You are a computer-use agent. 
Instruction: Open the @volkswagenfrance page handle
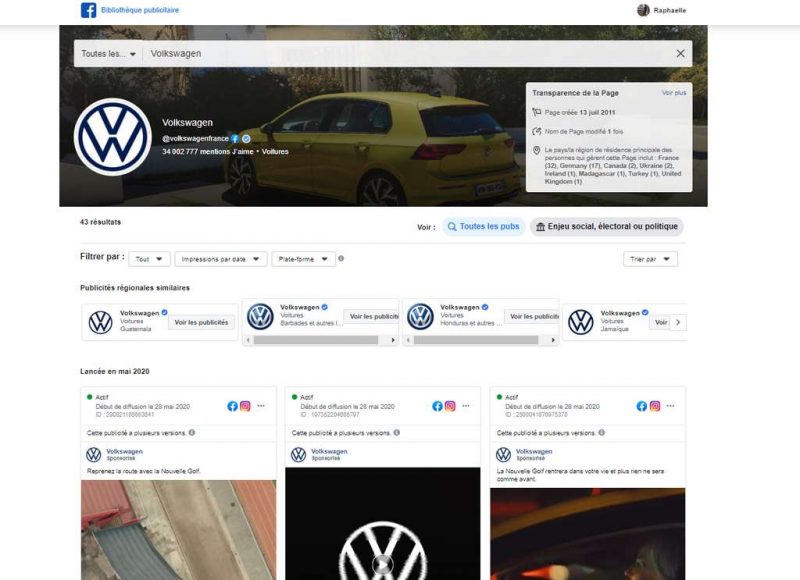click(195, 139)
